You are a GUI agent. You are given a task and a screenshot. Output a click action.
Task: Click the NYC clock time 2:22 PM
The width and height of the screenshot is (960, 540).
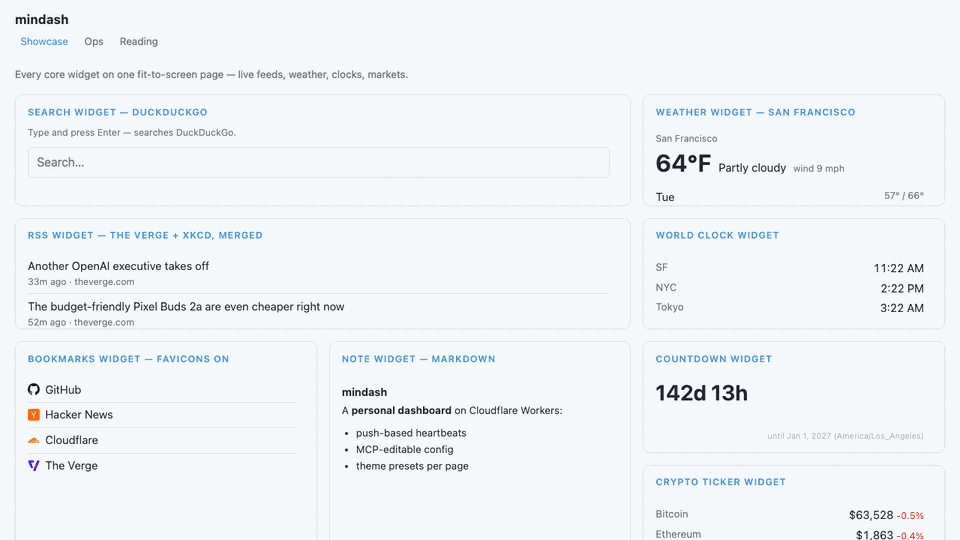click(902, 288)
